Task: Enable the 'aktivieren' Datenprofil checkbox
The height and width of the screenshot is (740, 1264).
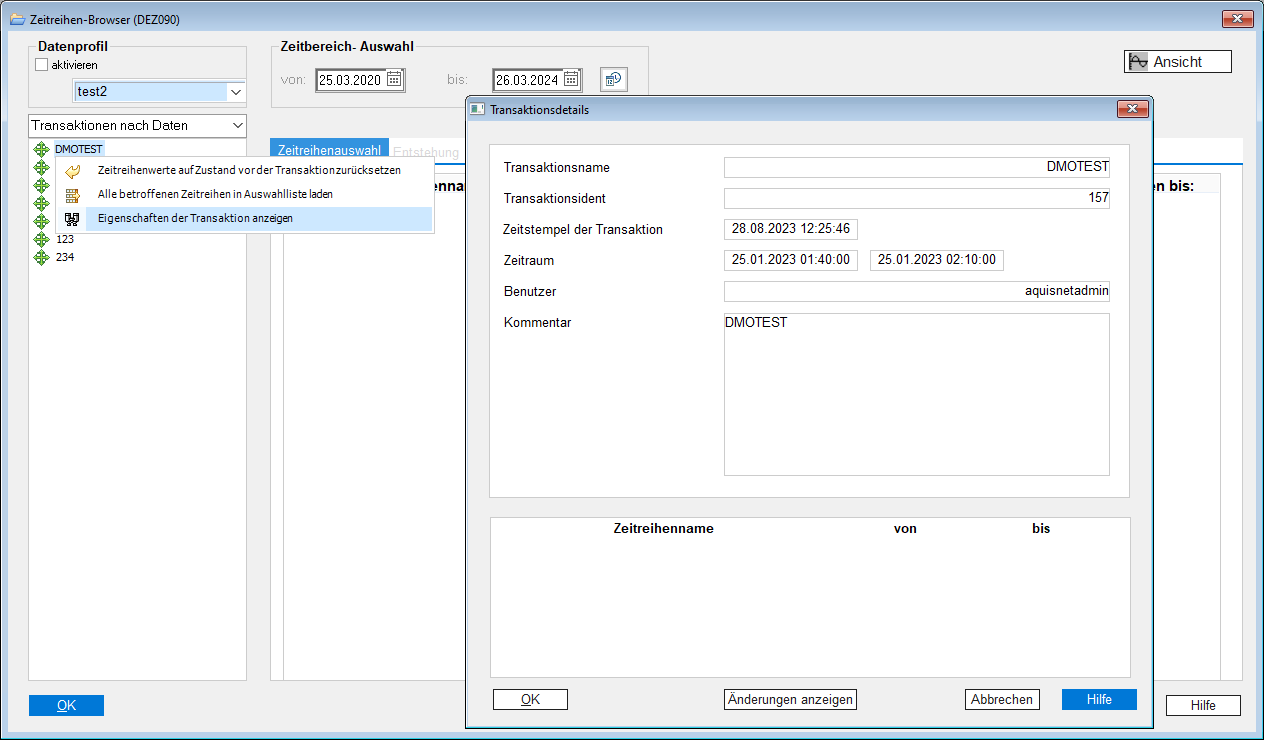Action: click(x=42, y=65)
